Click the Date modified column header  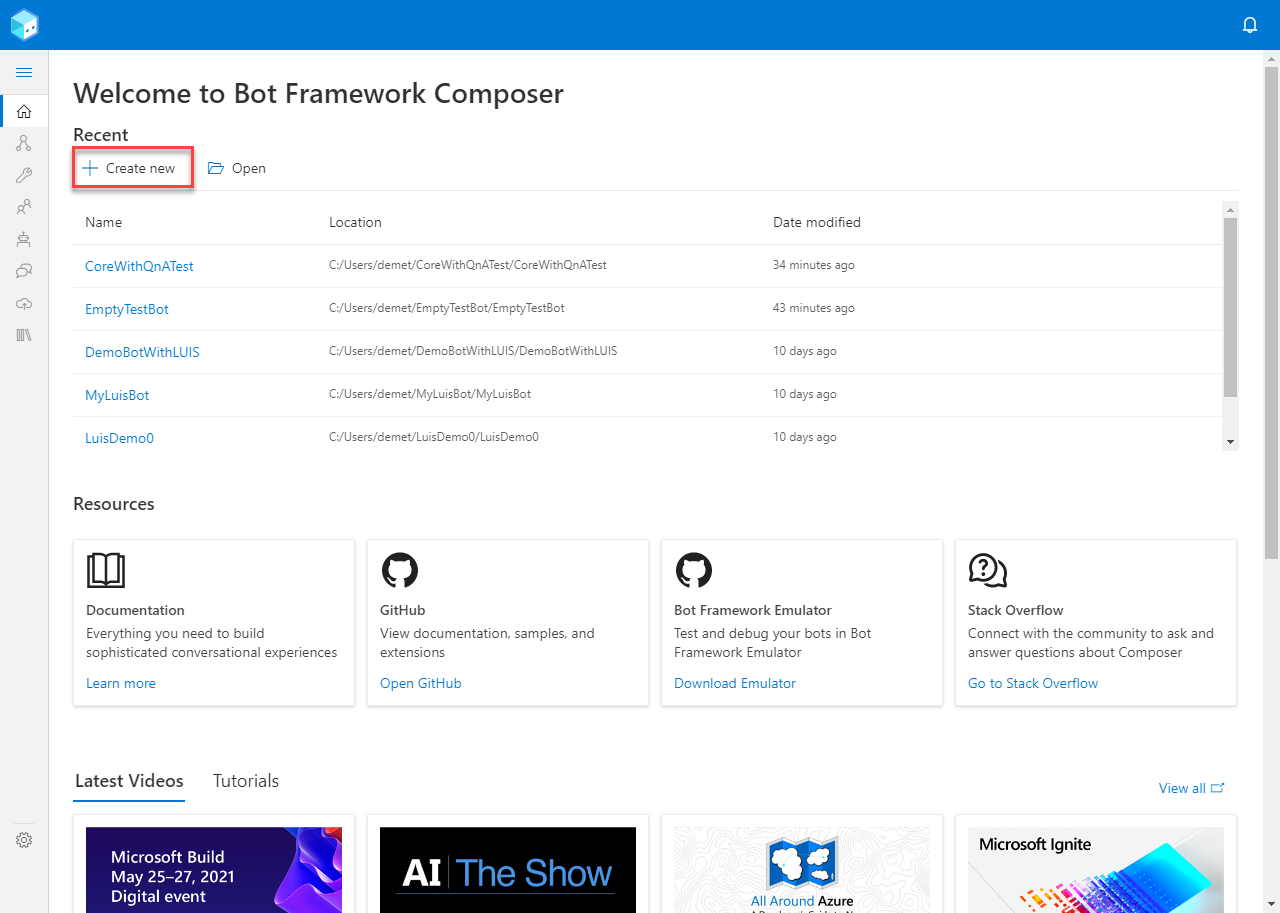[x=817, y=222]
